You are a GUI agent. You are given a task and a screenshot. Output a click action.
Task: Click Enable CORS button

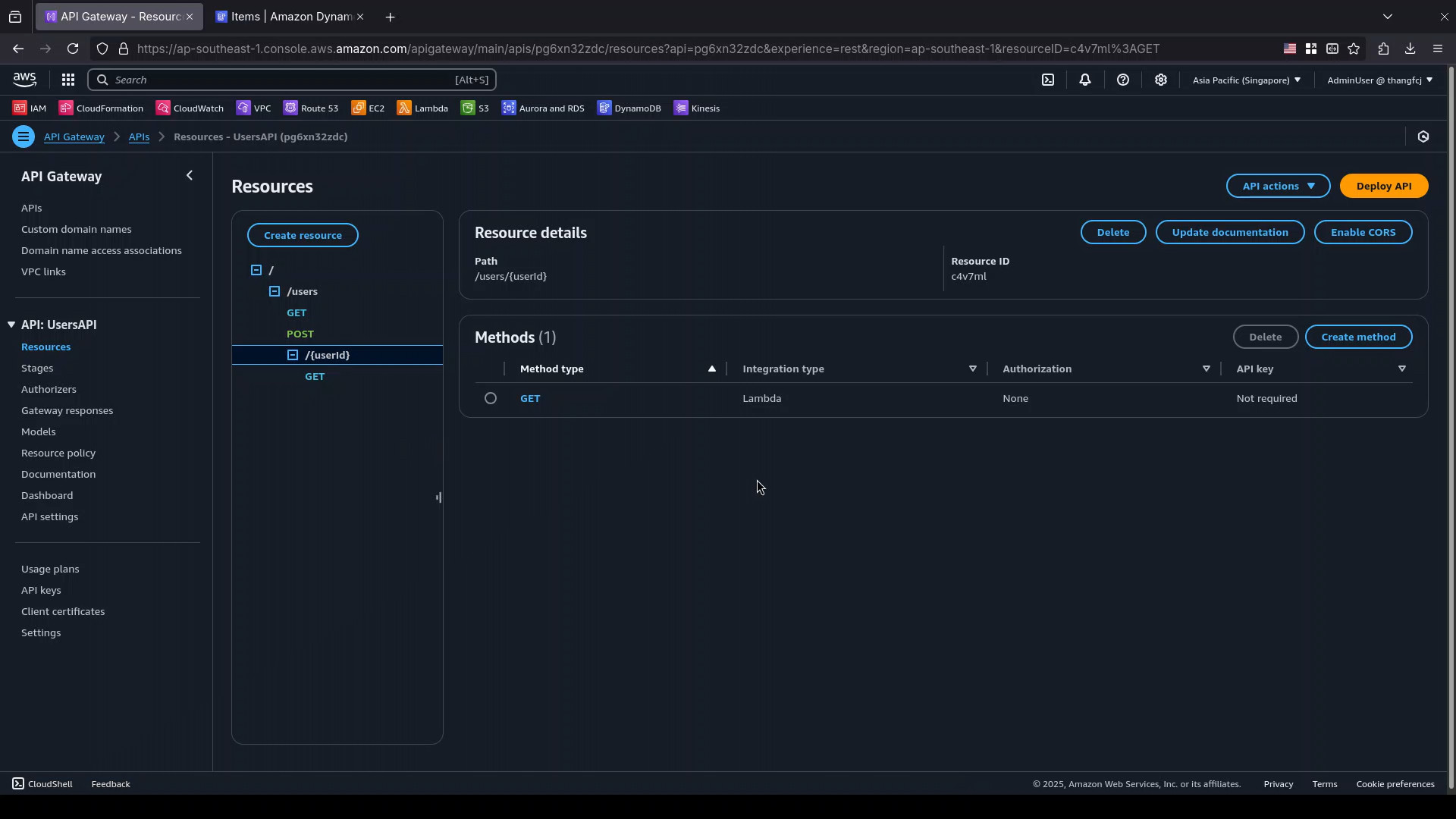click(x=1363, y=232)
